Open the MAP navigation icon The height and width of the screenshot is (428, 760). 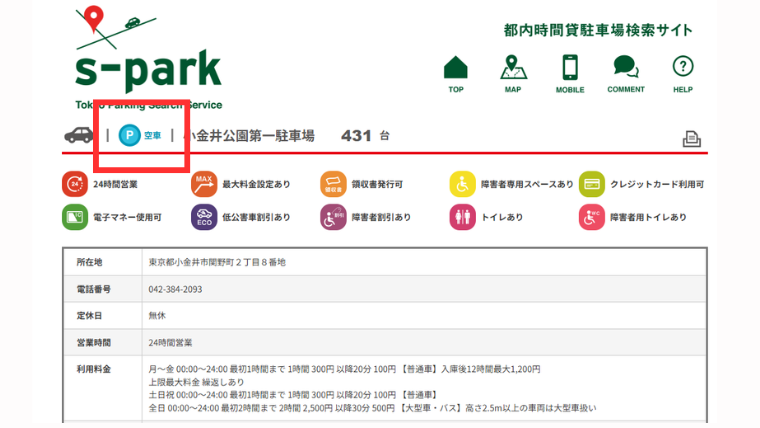click(513, 68)
